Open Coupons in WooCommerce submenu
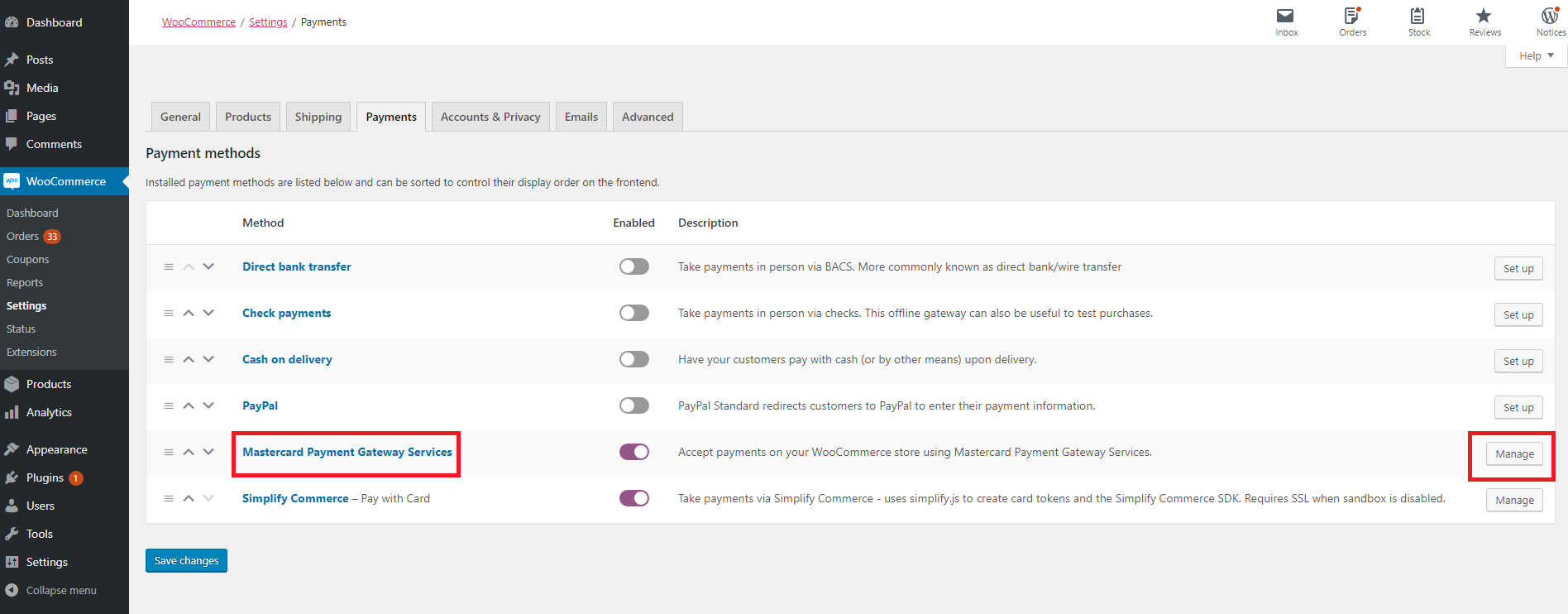Screen dimensions: 1568x614 28,259
